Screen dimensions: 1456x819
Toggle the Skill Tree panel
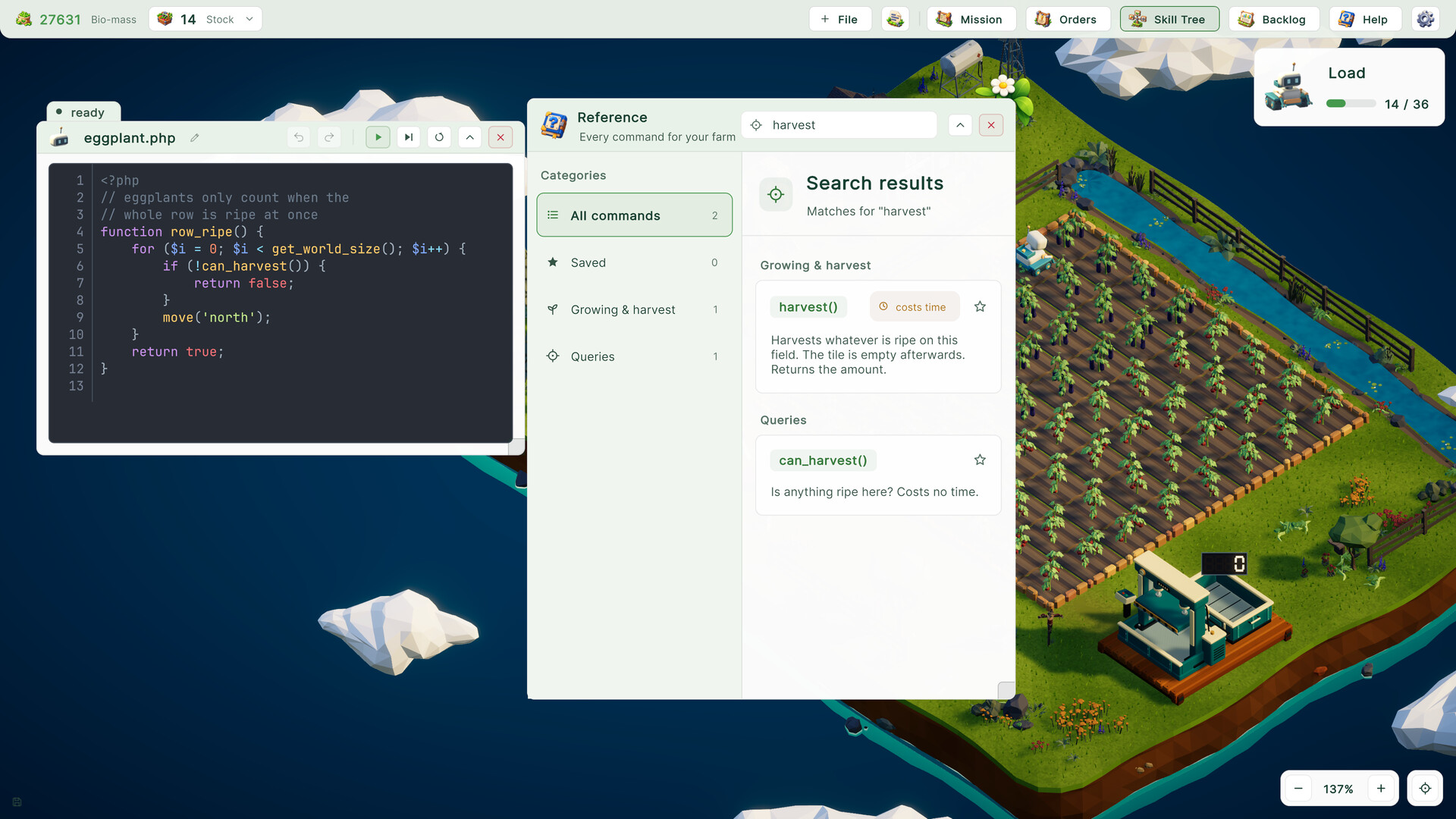coord(1169,19)
